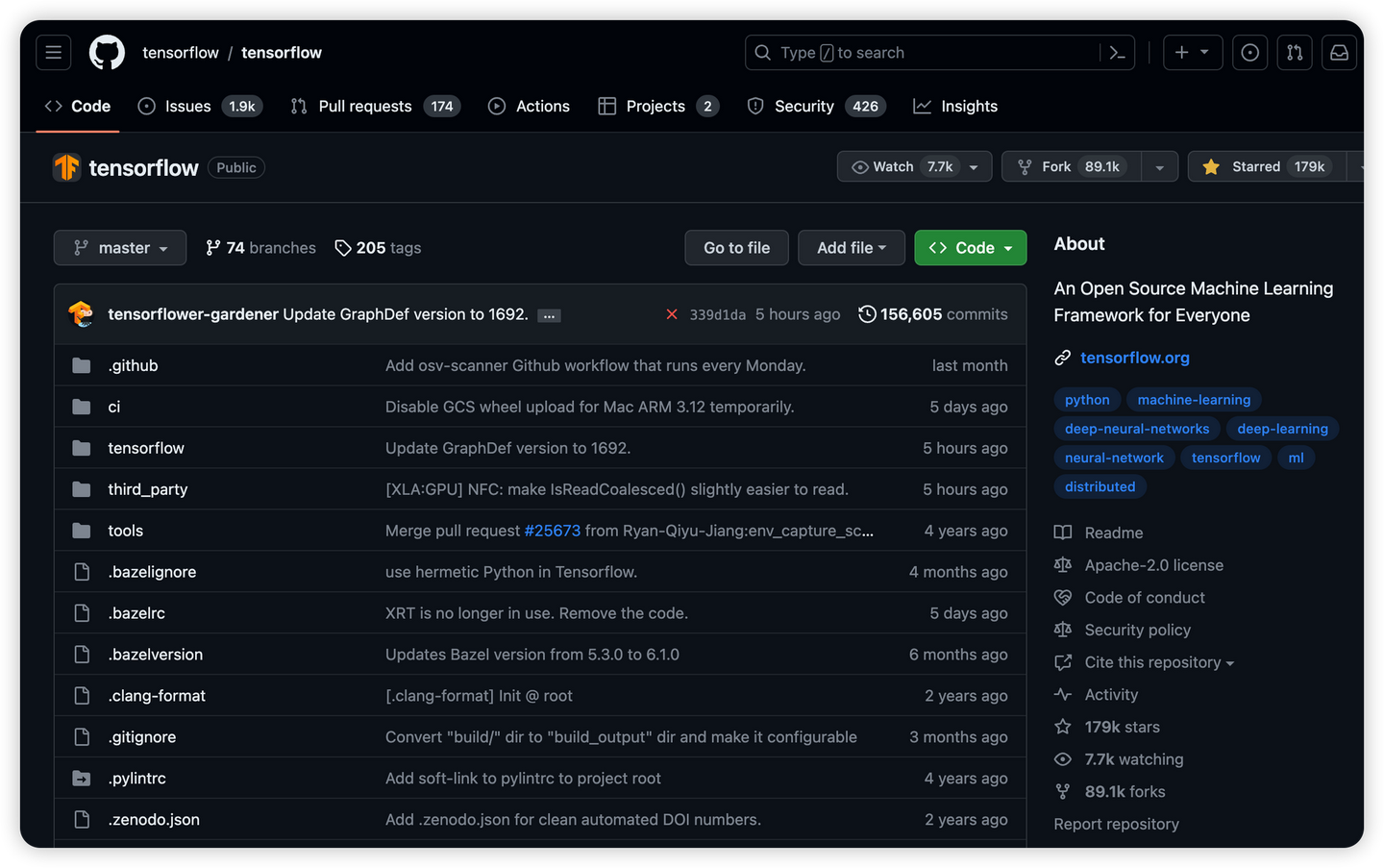This screenshot has width=1384, height=868.
Task: Expand the commit message ellipsis
Action: coord(549,315)
